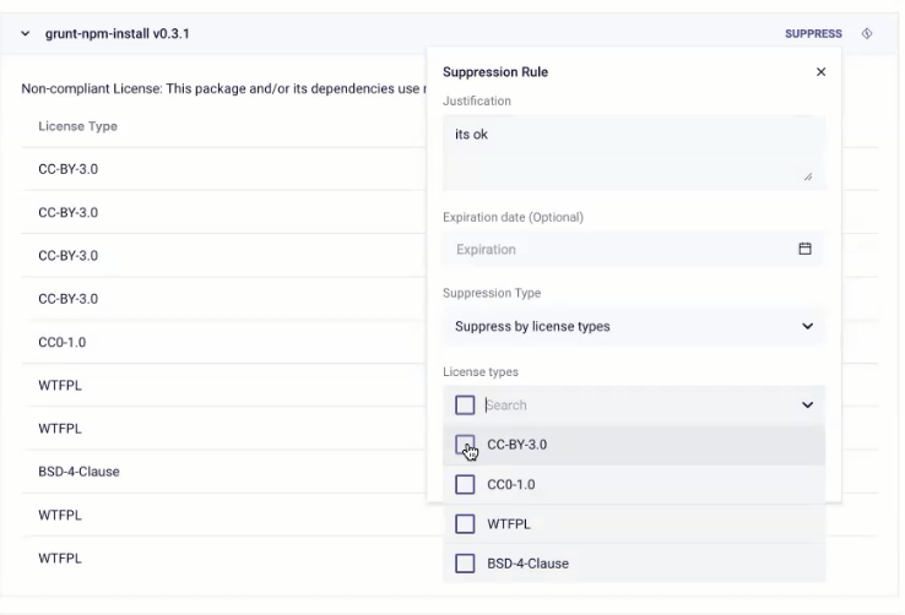Check the CC0-1.0 license checkbox
The height and width of the screenshot is (615, 905).
click(465, 484)
